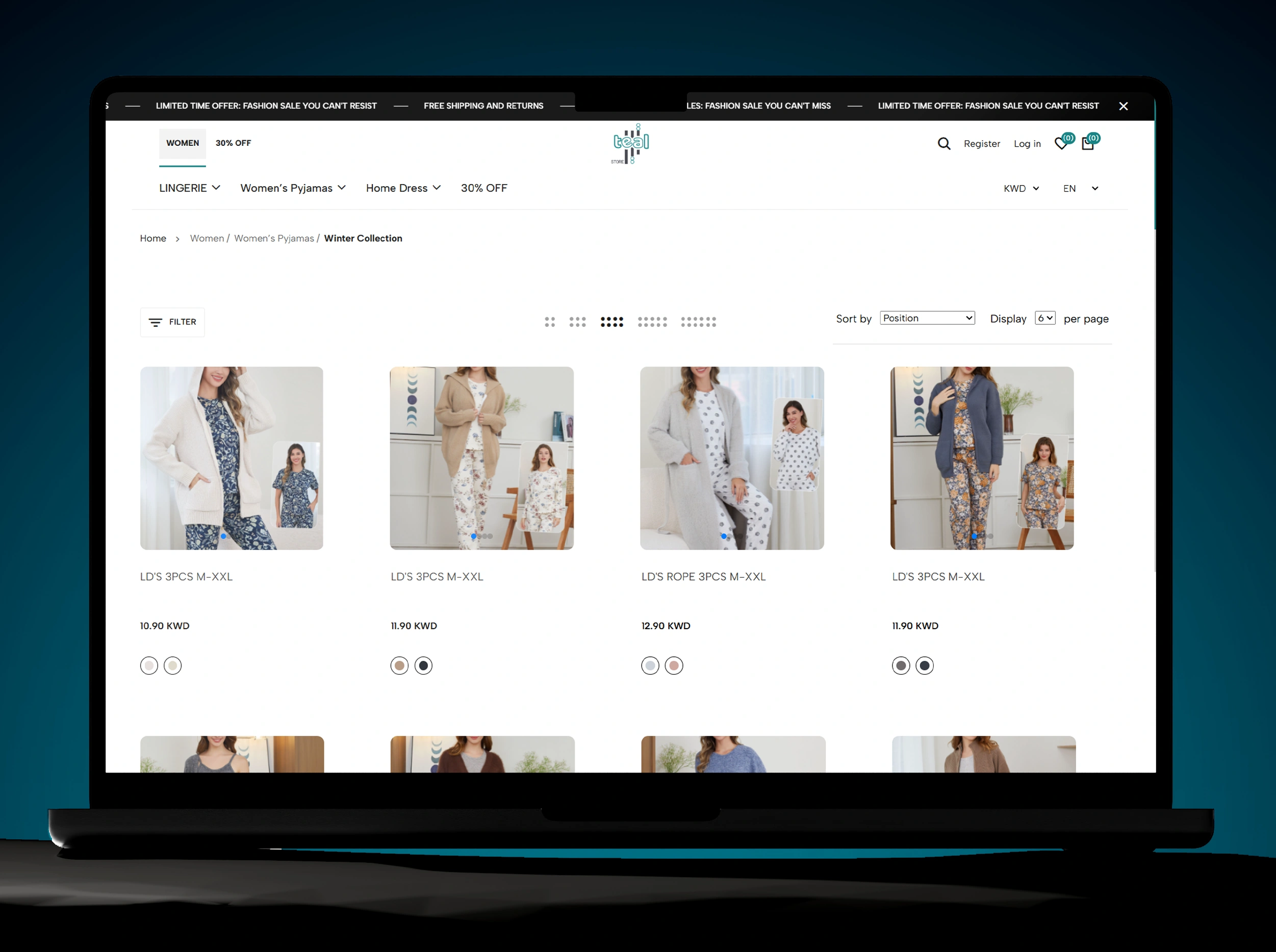1276x952 pixels.
Task: Open the Display per page dropdown
Action: click(1044, 318)
